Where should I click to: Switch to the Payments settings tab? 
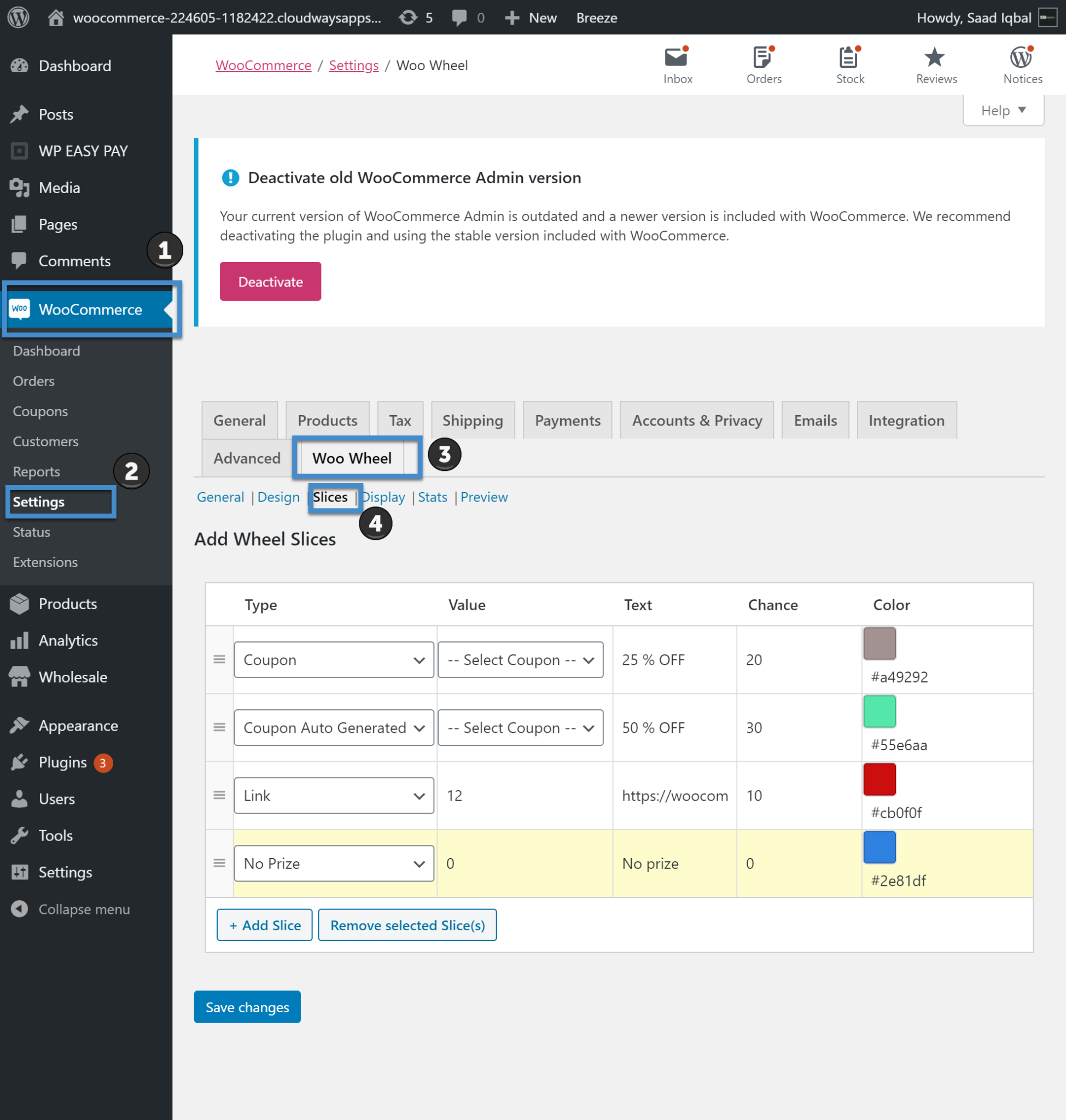coord(568,421)
